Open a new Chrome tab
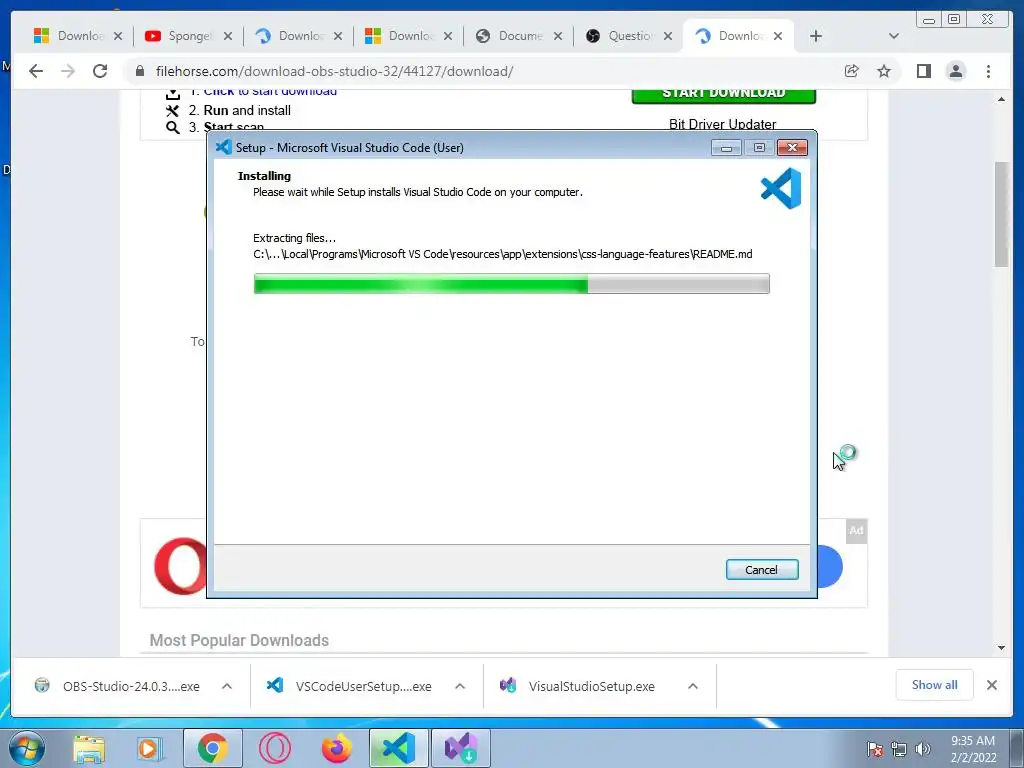 click(x=816, y=36)
